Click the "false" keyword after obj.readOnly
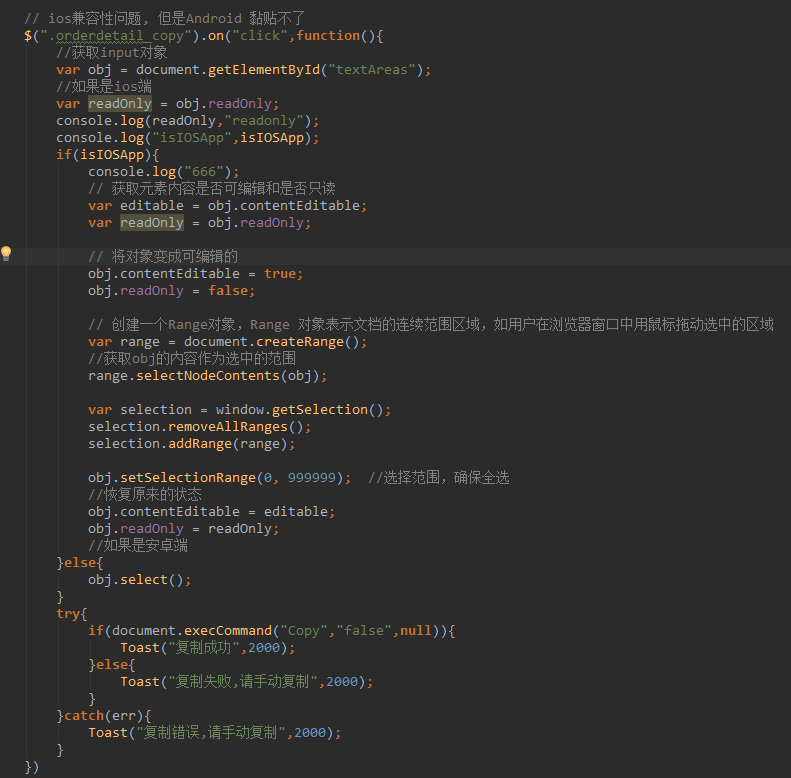 pyautogui.click(x=228, y=291)
